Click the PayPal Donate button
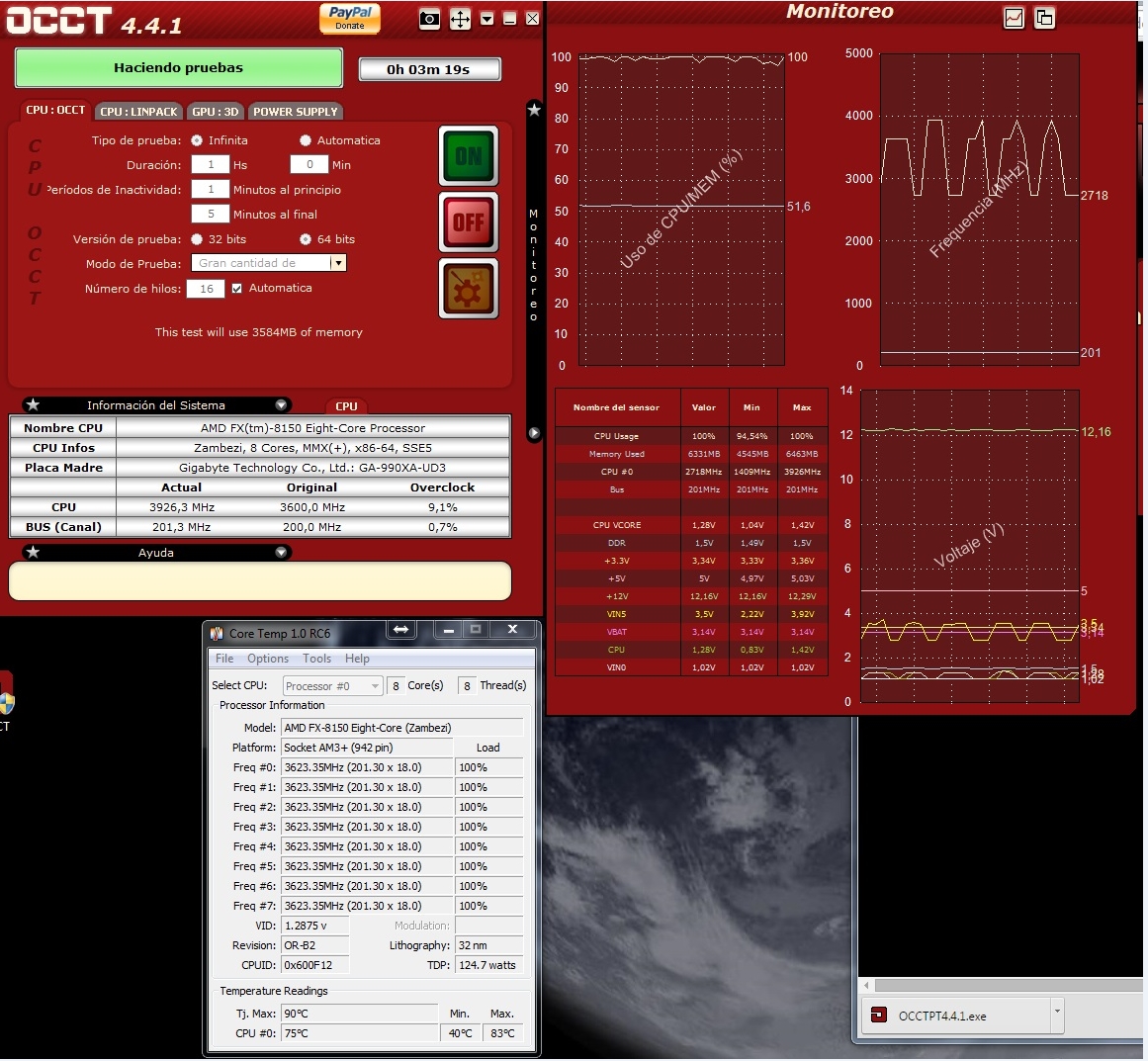The width and height of the screenshot is (1148, 1061). point(350,19)
